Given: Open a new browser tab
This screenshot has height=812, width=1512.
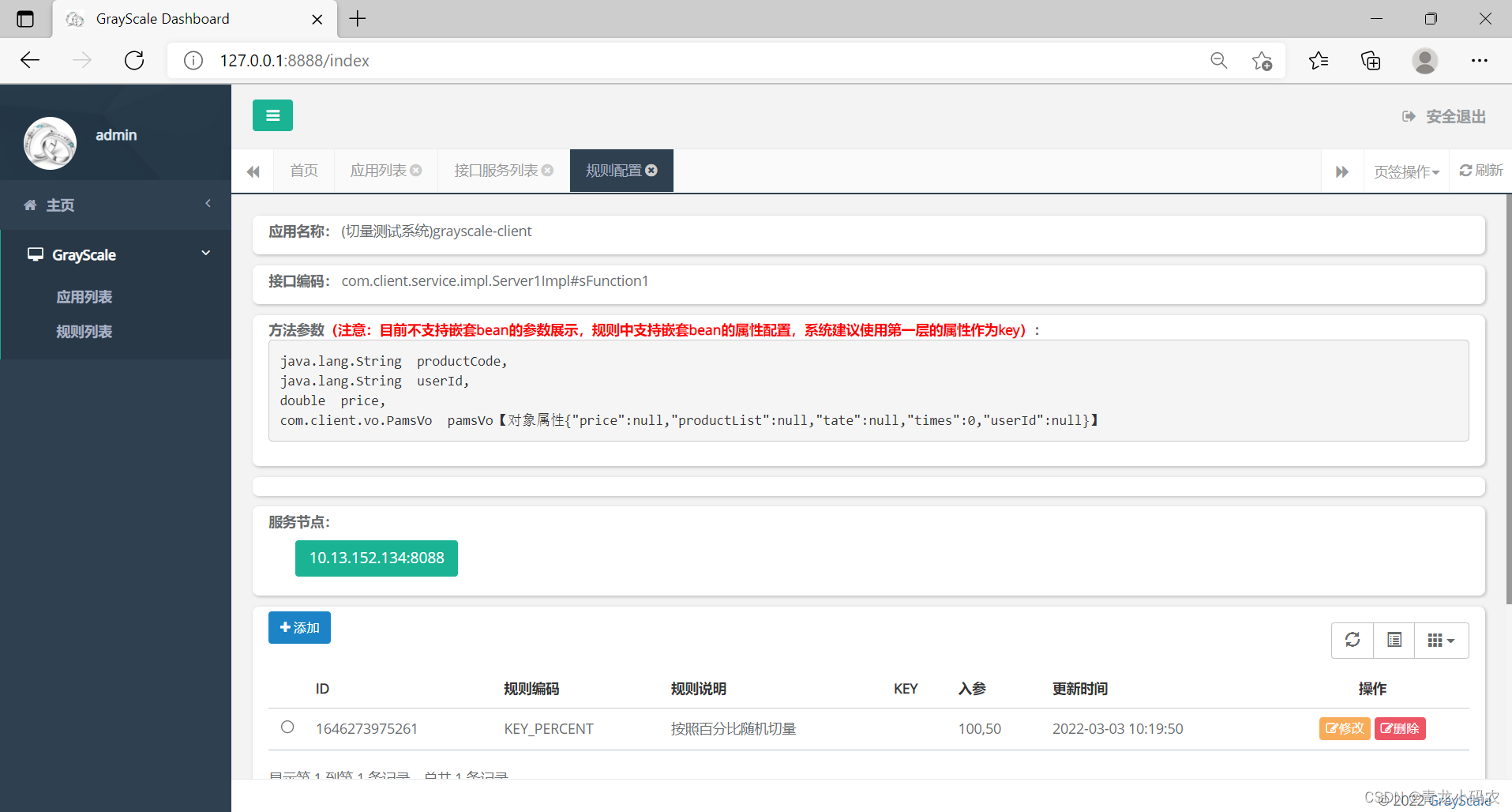Looking at the screenshot, I should coord(358,19).
